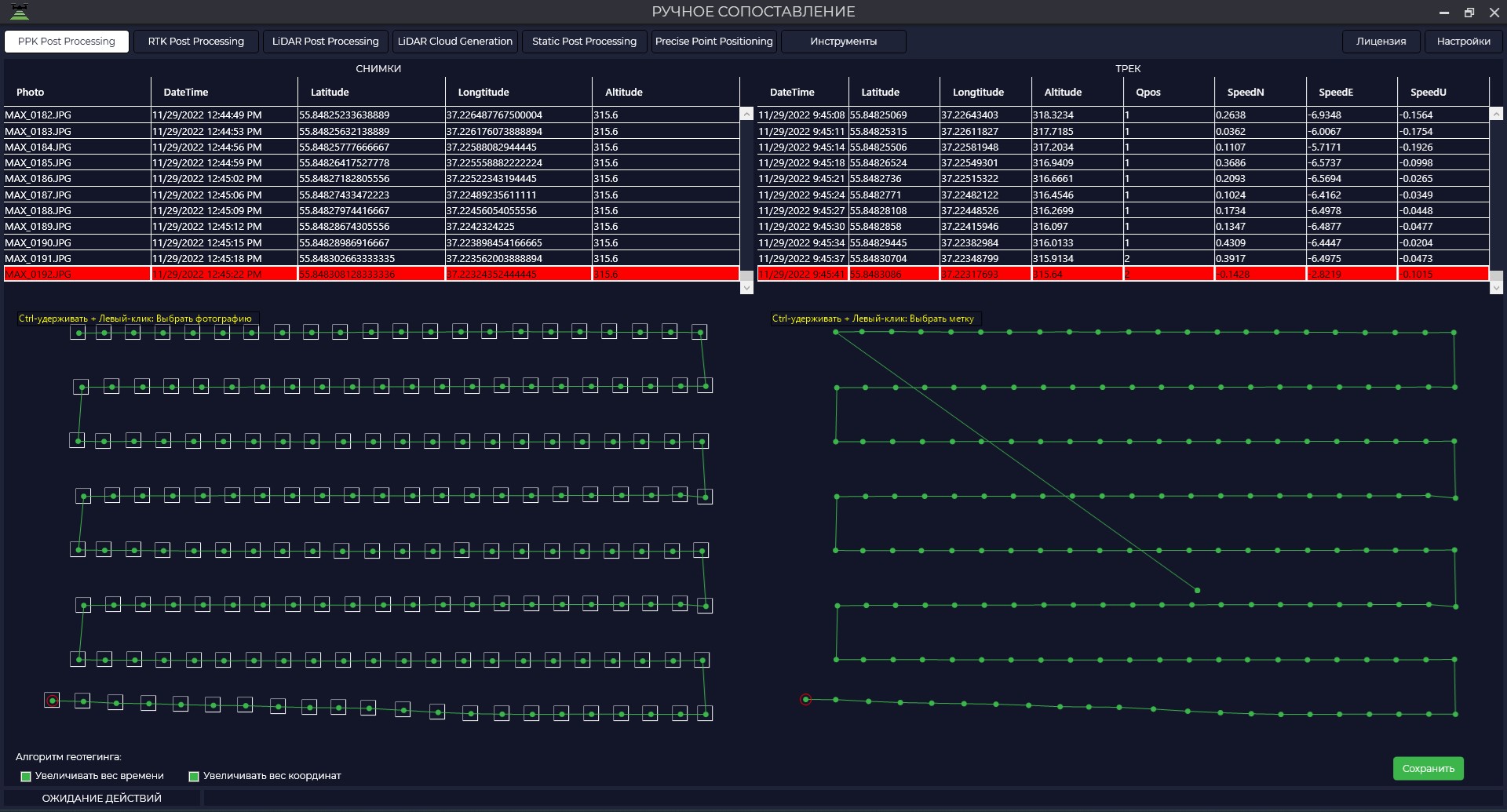This screenshot has height=812, width=1507.
Task: Sort photos by Altitude column header
Action: (x=624, y=92)
